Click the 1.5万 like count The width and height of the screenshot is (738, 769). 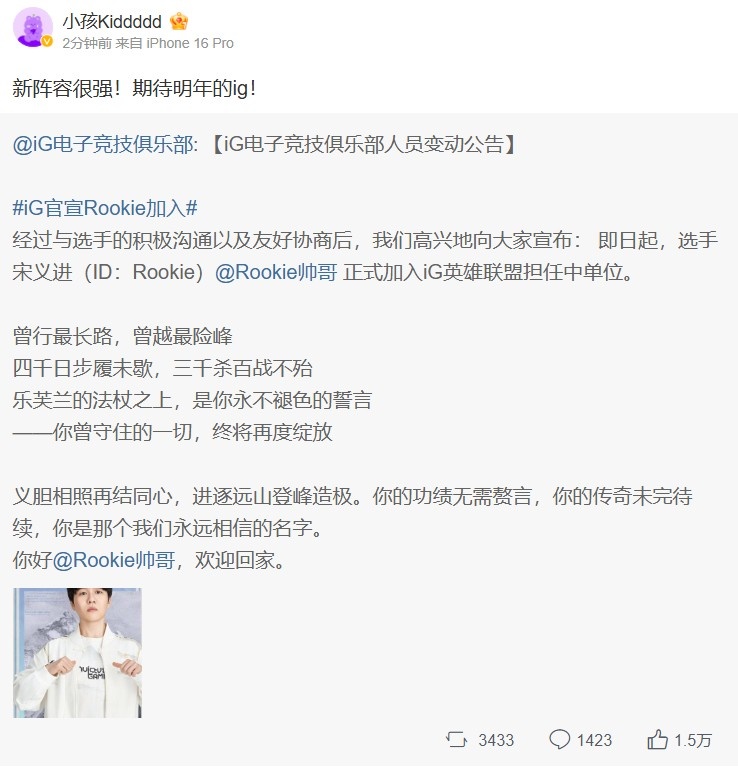692,740
